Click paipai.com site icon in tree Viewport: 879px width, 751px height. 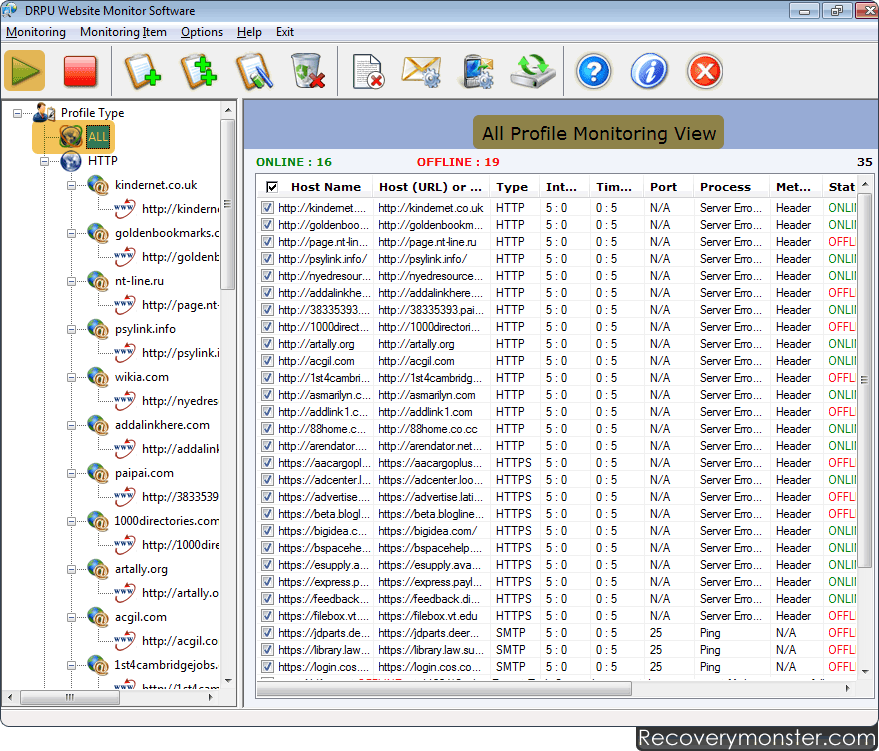pyautogui.click(x=98, y=473)
